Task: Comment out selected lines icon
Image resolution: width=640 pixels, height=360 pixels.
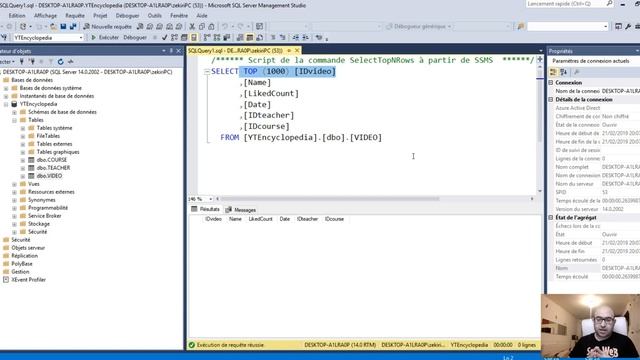Action: [x=273, y=38]
